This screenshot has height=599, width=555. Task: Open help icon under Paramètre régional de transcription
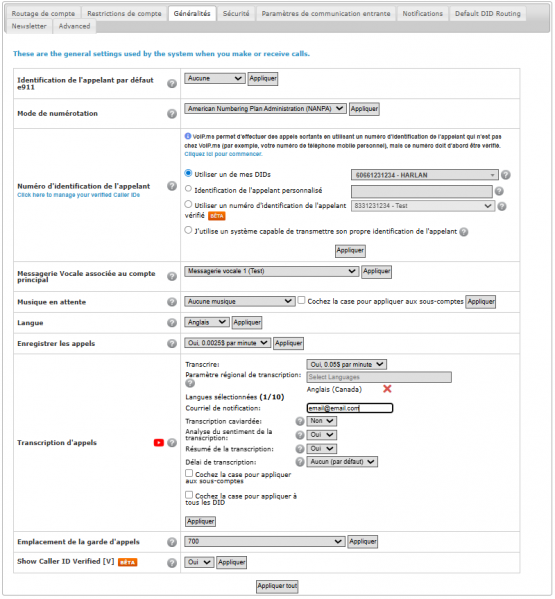[x=190, y=383]
